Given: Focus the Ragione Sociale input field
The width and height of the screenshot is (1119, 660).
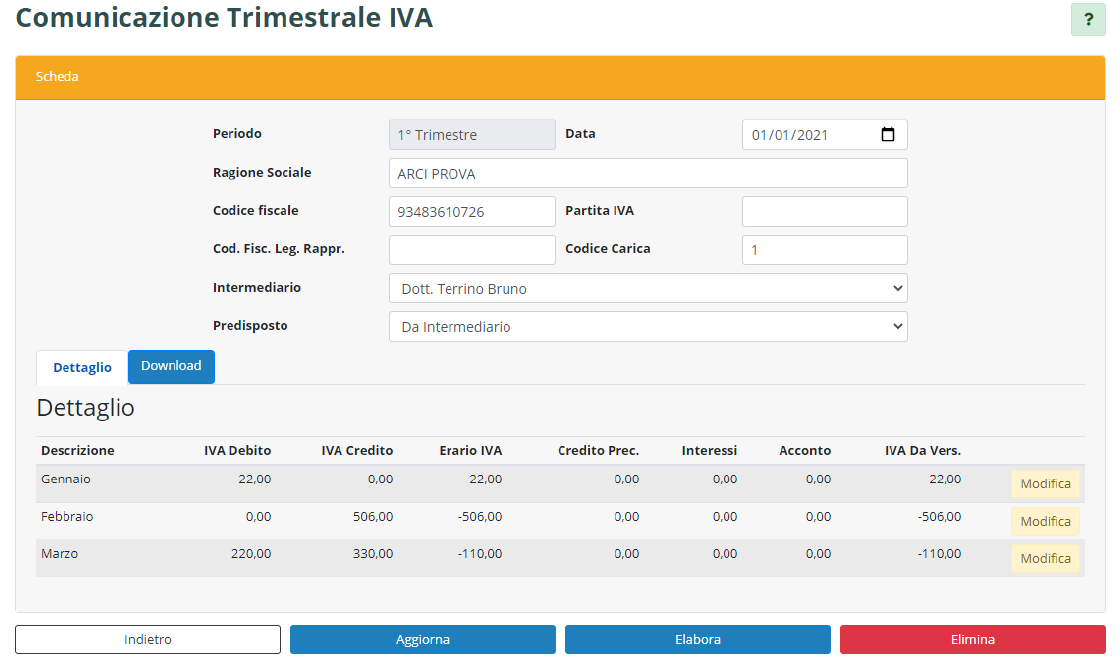Looking at the screenshot, I should [647, 174].
